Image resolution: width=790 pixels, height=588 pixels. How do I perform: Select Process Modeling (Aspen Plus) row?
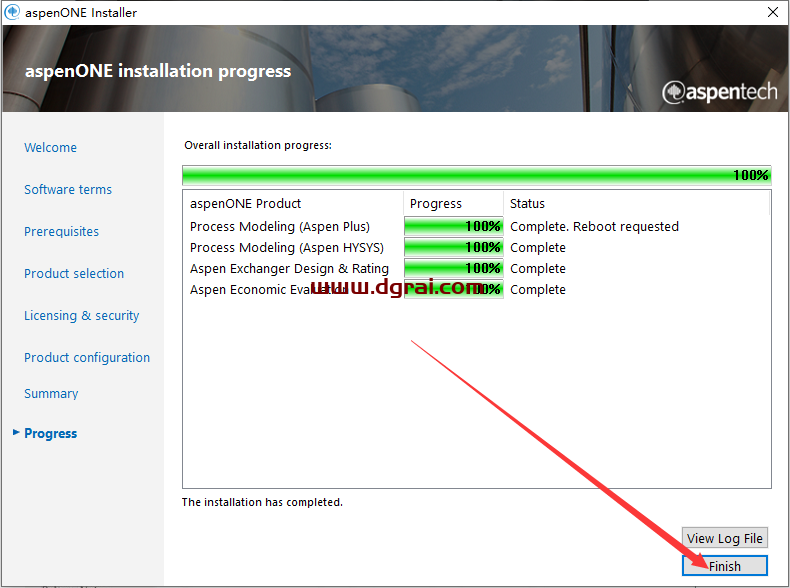pyautogui.click(x=477, y=226)
